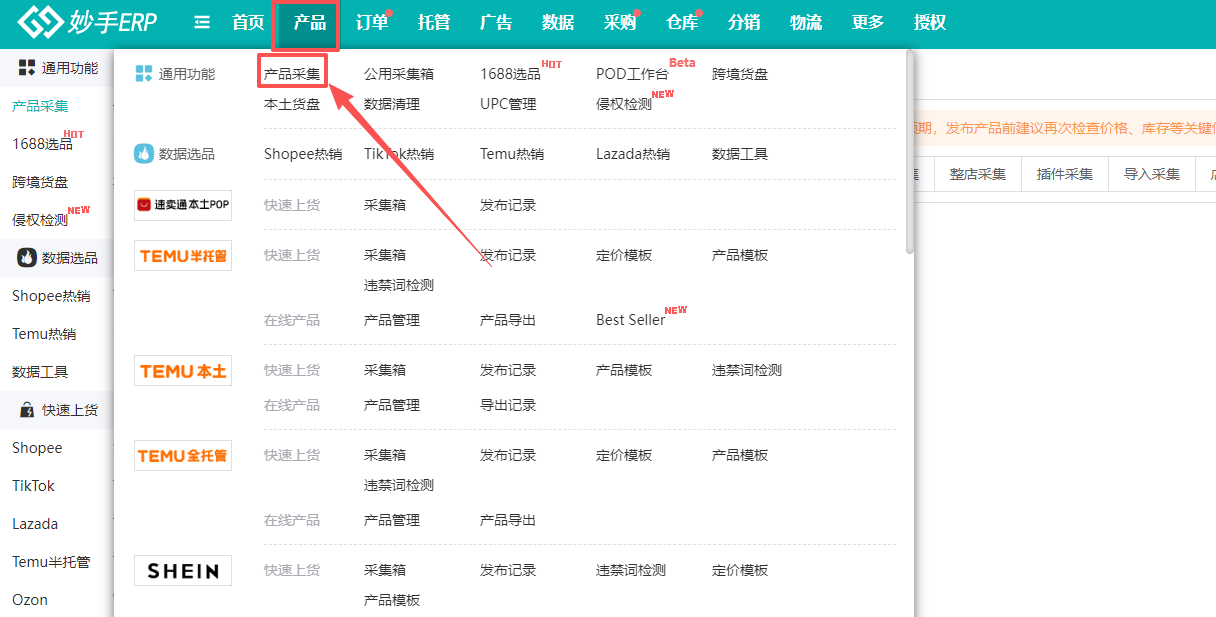
Task: Open the 授权 top navigation menu
Action: point(930,23)
